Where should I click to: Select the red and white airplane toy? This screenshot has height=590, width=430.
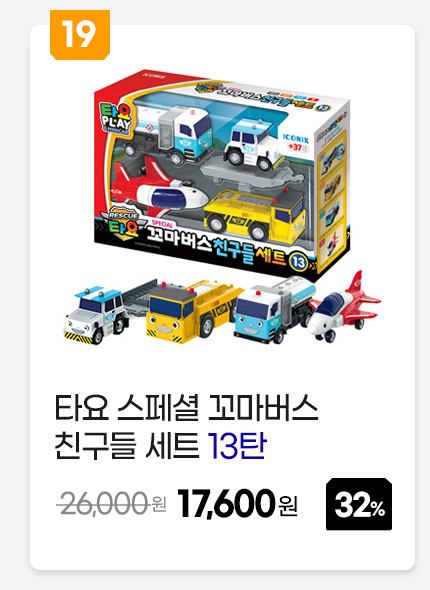point(342,307)
